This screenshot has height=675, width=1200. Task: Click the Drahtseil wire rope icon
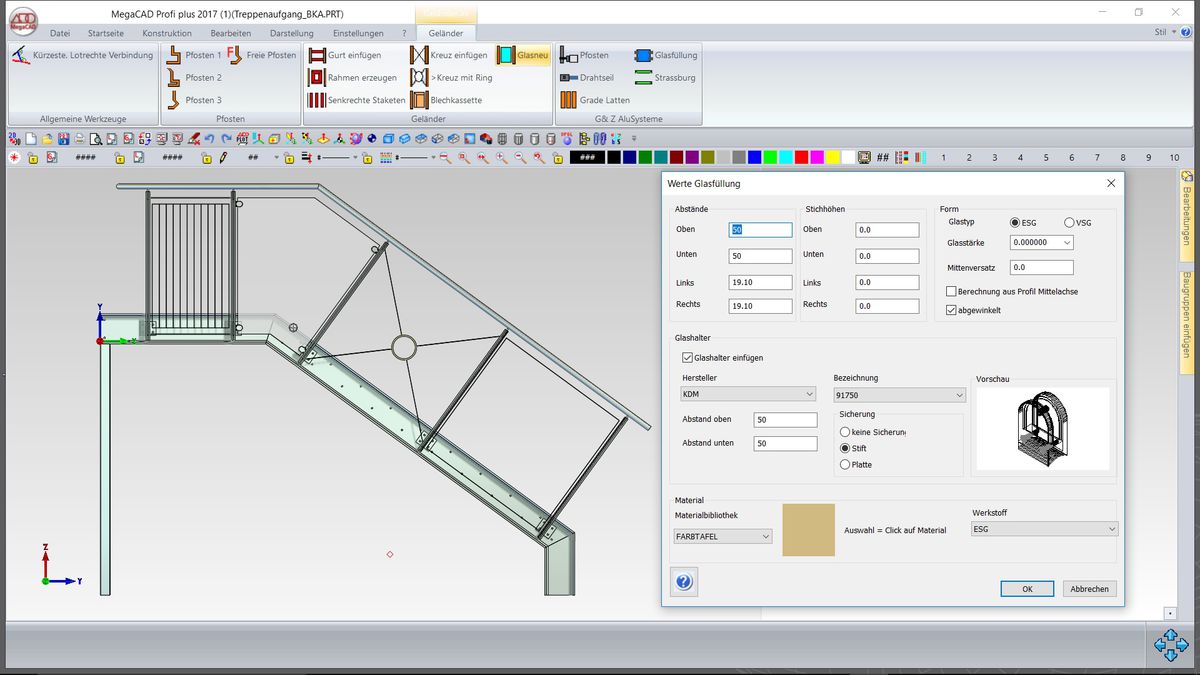tap(569, 78)
